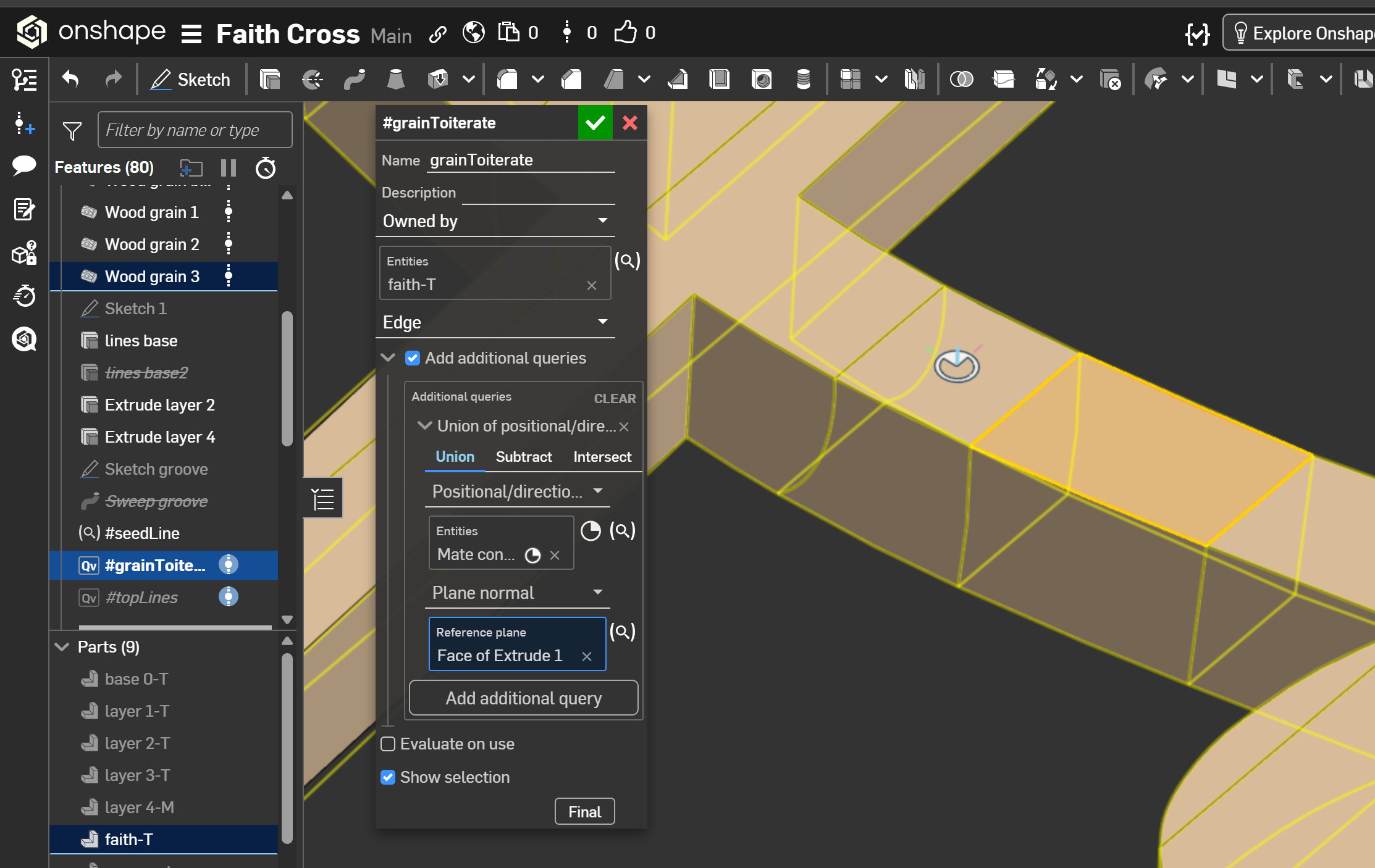1375x868 pixels.
Task: Disable Show selection checkbox
Action: pyautogui.click(x=388, y=777)
